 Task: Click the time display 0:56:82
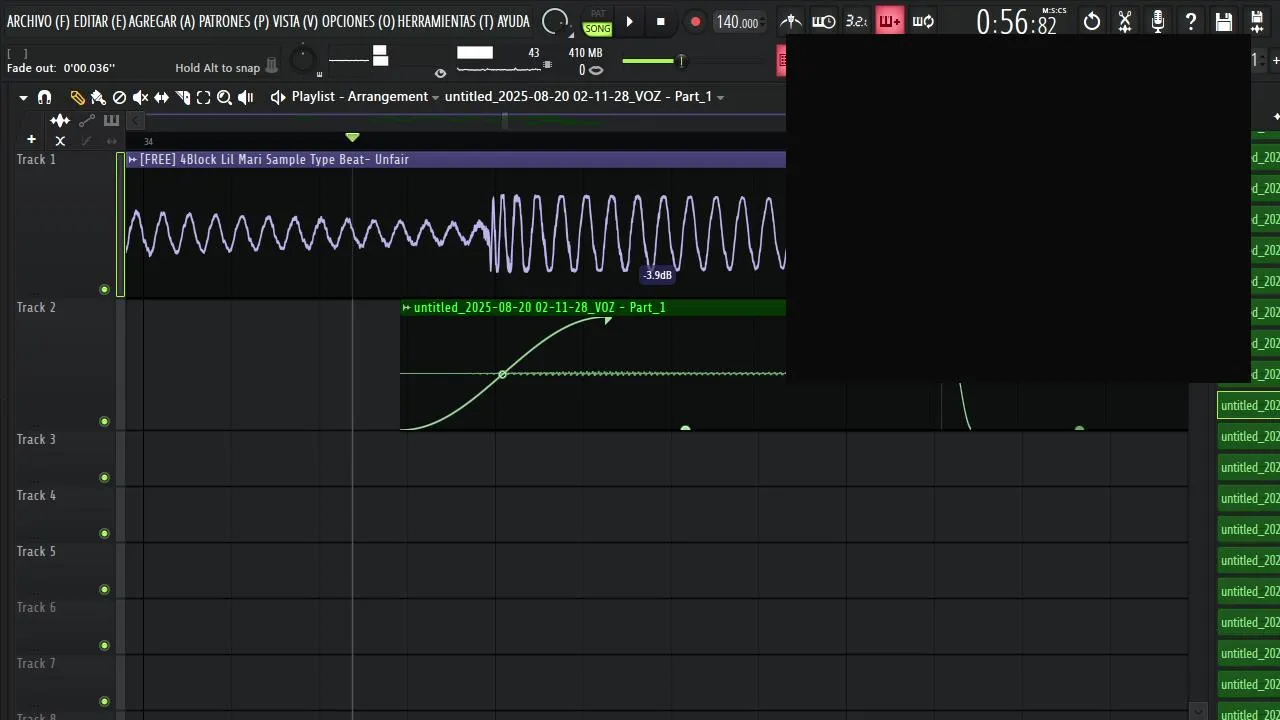[1016, 22]
